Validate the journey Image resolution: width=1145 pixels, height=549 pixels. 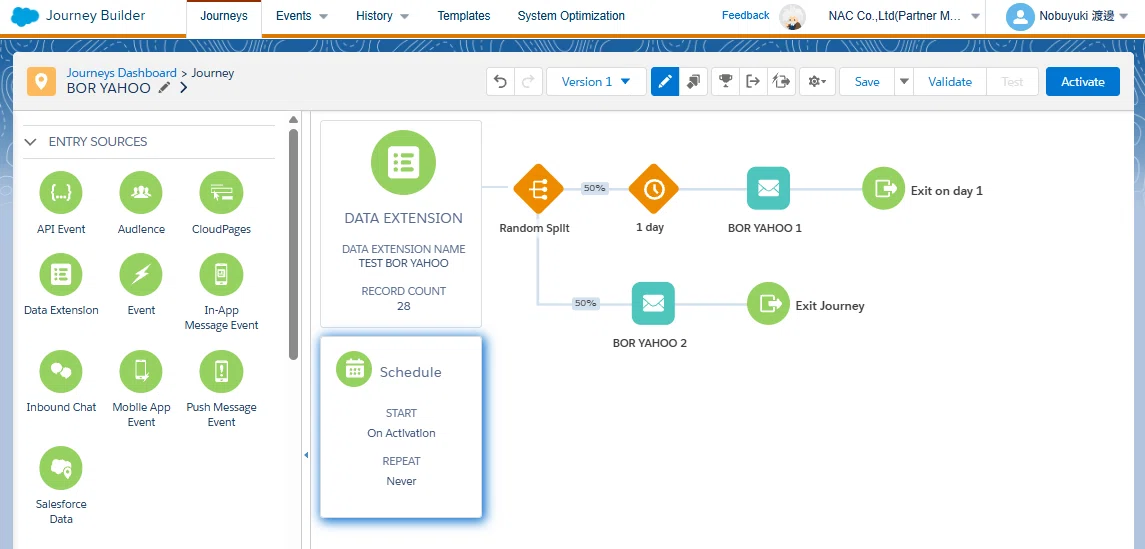coord(950,82)
